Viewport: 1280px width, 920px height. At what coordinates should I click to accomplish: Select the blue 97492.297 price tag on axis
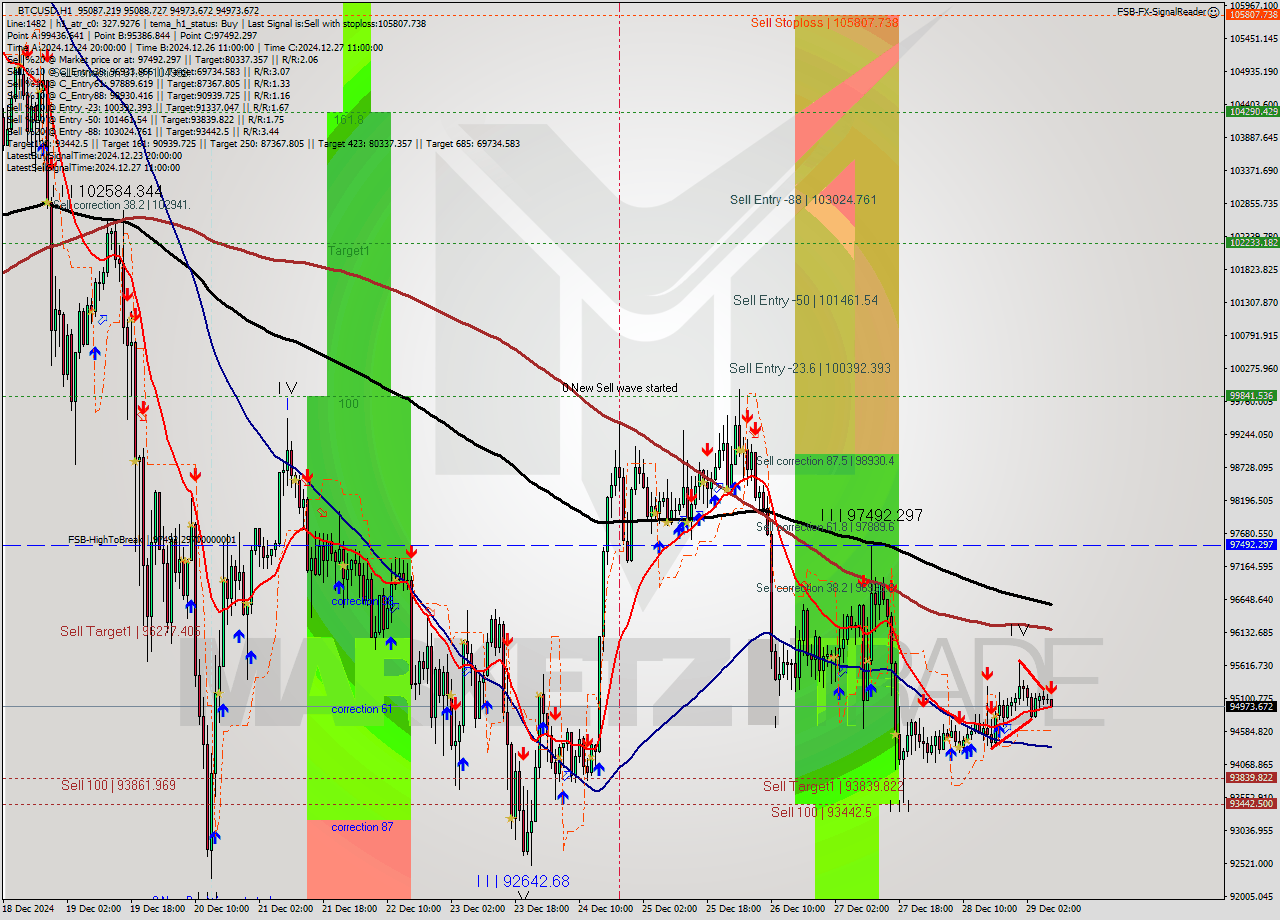tap(1252, 545)
